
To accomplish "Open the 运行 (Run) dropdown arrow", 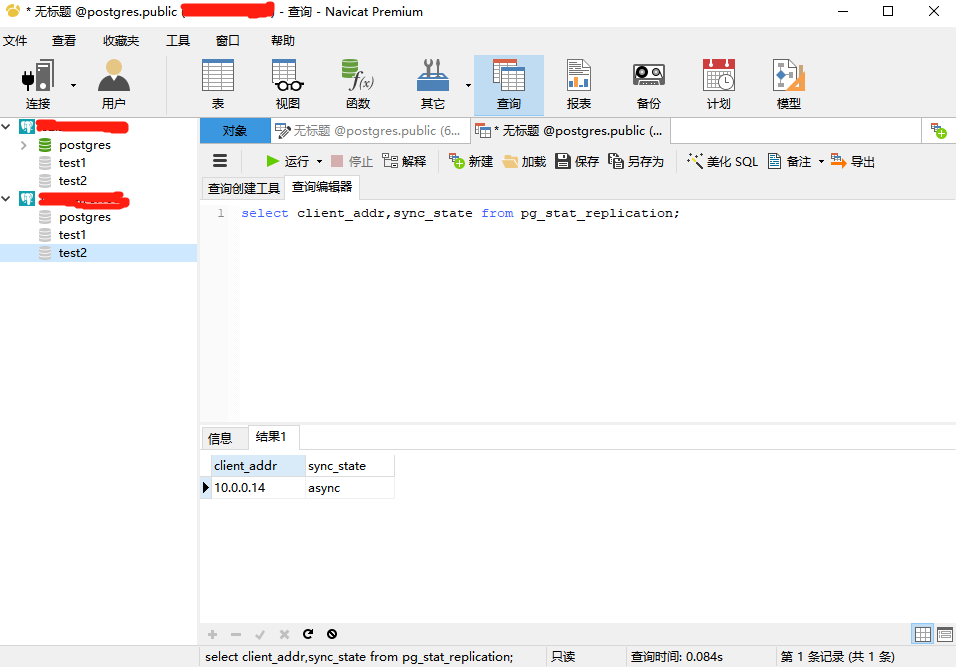I will pos(320,162).
